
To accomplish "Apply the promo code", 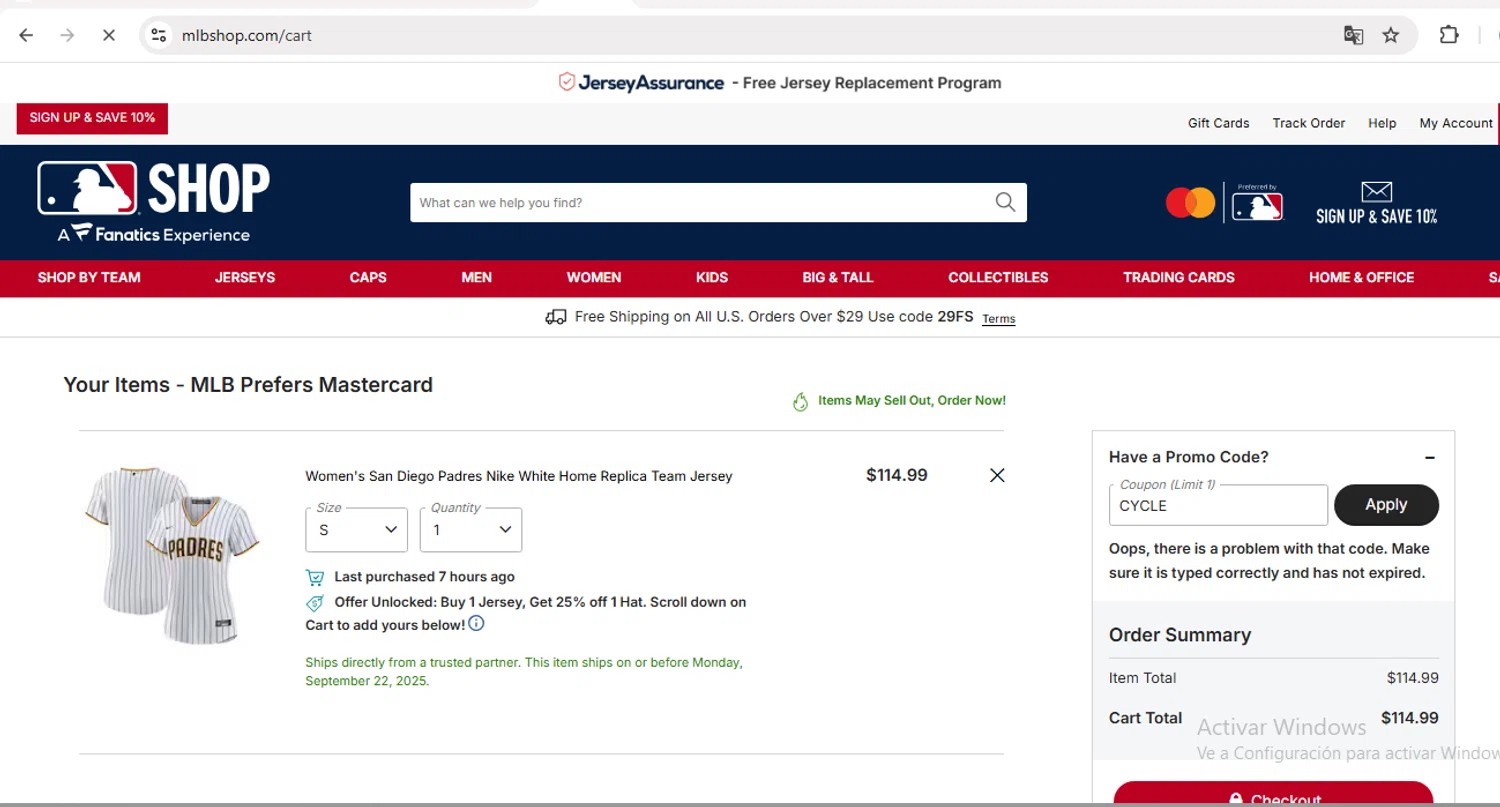I will 1386,505.
